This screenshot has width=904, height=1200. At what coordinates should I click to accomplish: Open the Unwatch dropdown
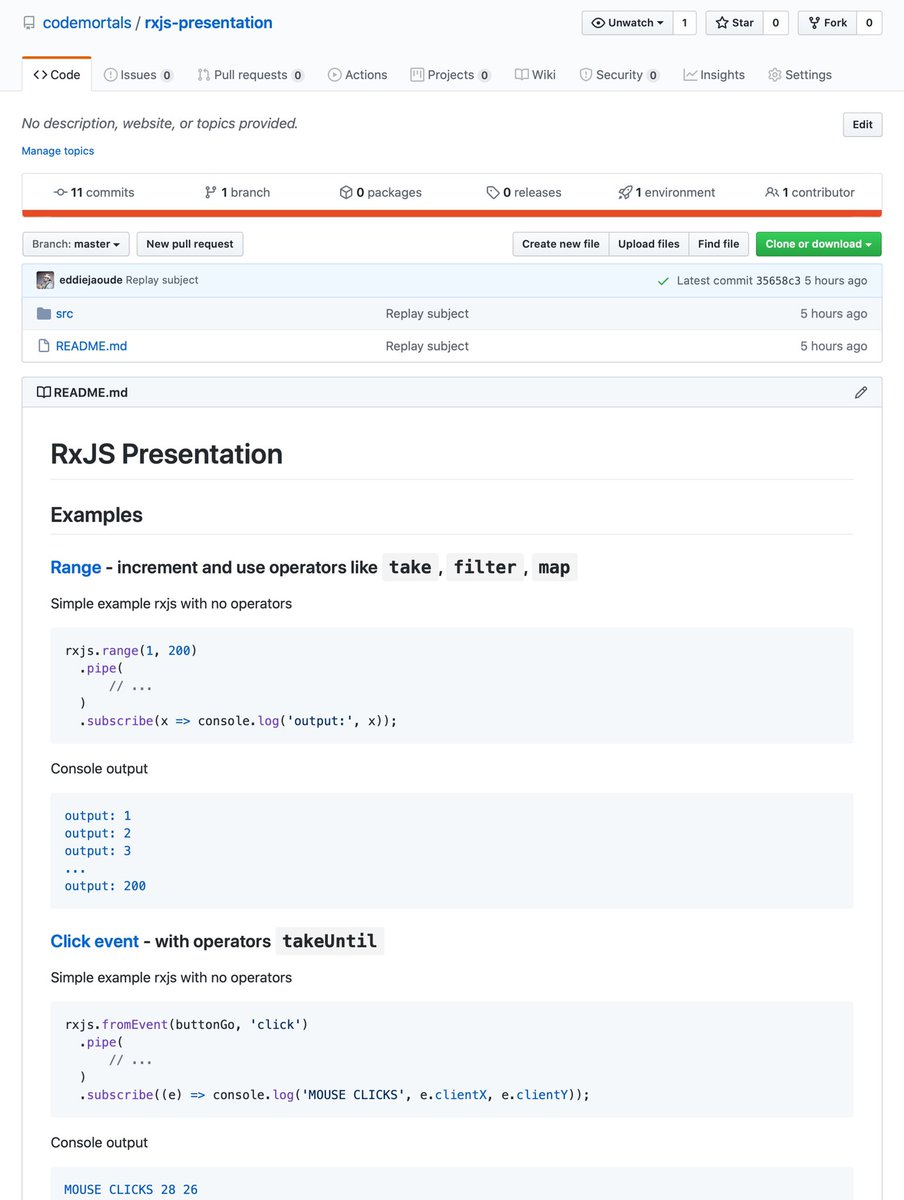[x=627, y=23]
